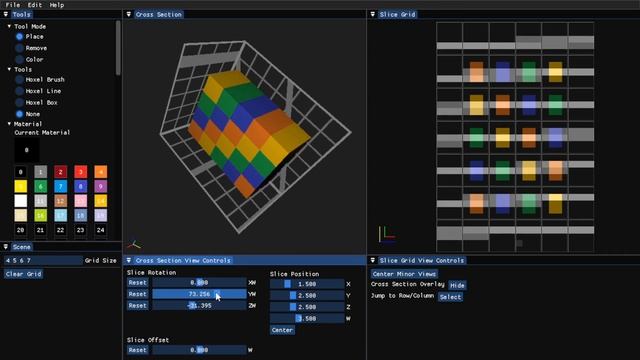This screenshot has height=360, width=640.
Task: Collapse Slice Grid View Controls panel triangle
Action: pos(372,260)
